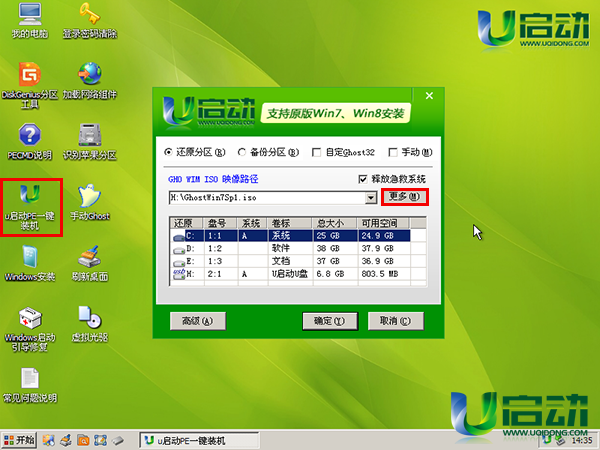Launch the DiskGenius分区工具 icon
Image resolution: width=600 pixels, height=450 pixels.
tap(30, 85)
